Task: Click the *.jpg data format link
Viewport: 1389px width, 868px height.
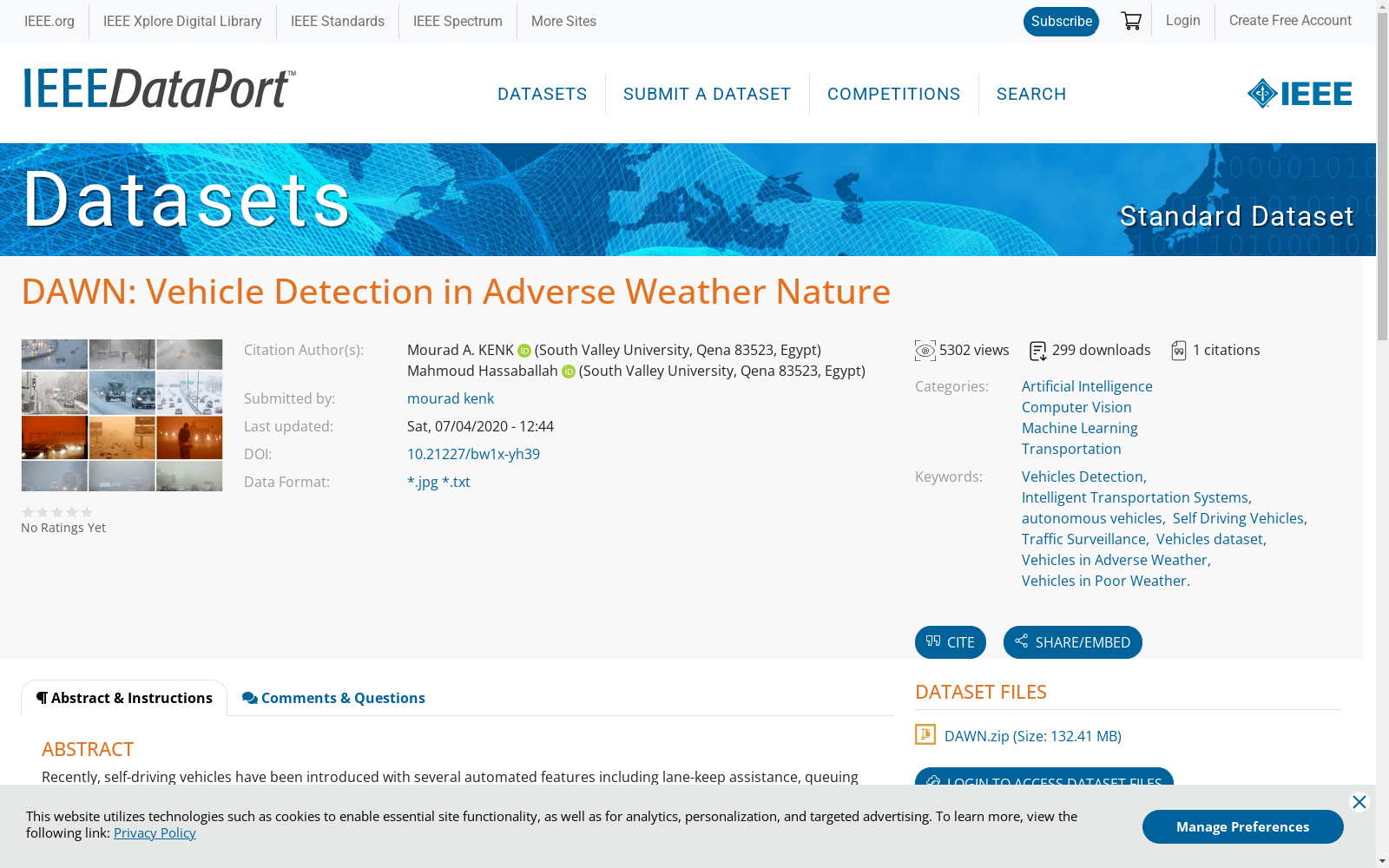Action: pyautogui.click(x=423, y=482)
